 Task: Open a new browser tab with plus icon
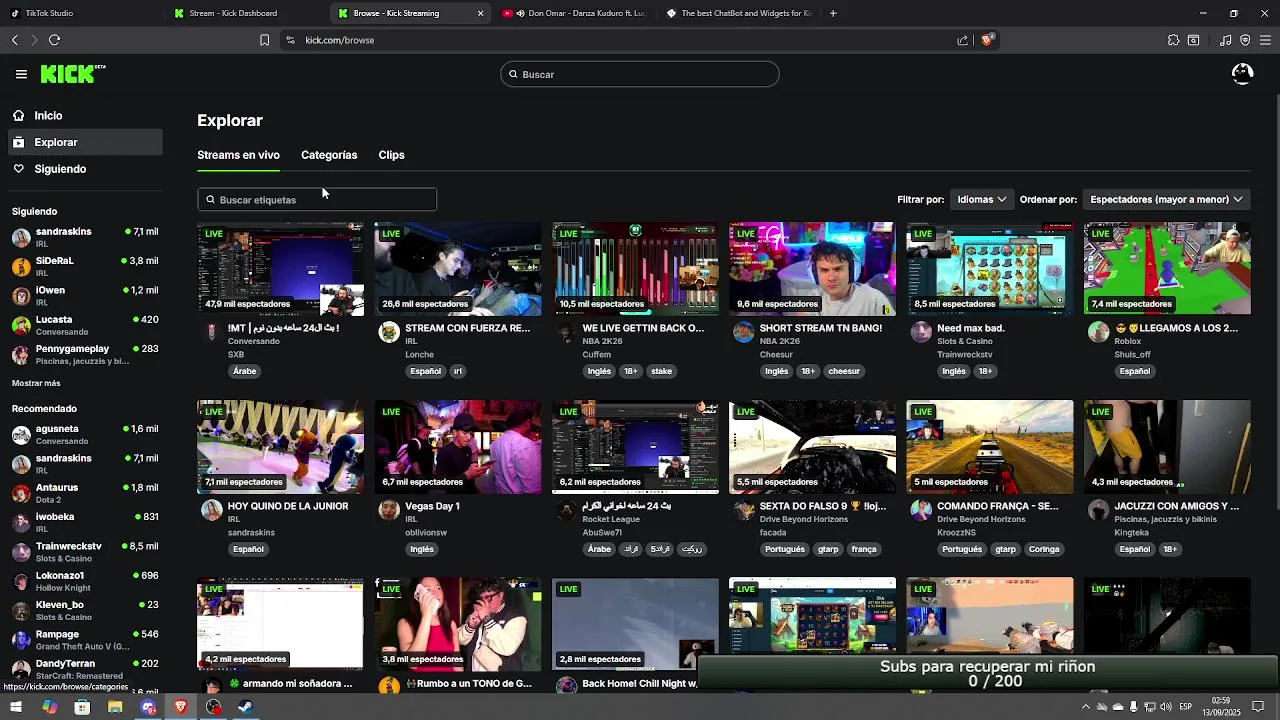(x=833, y=13)
